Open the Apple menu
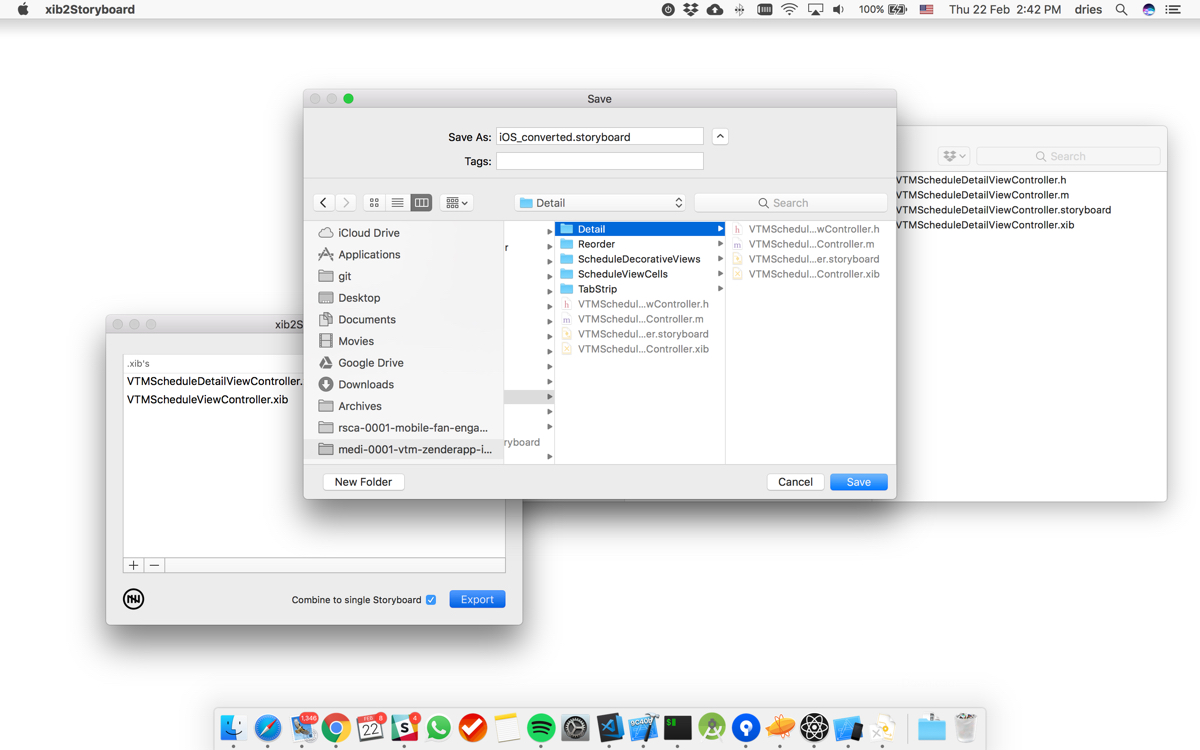 tap(22, 9)
